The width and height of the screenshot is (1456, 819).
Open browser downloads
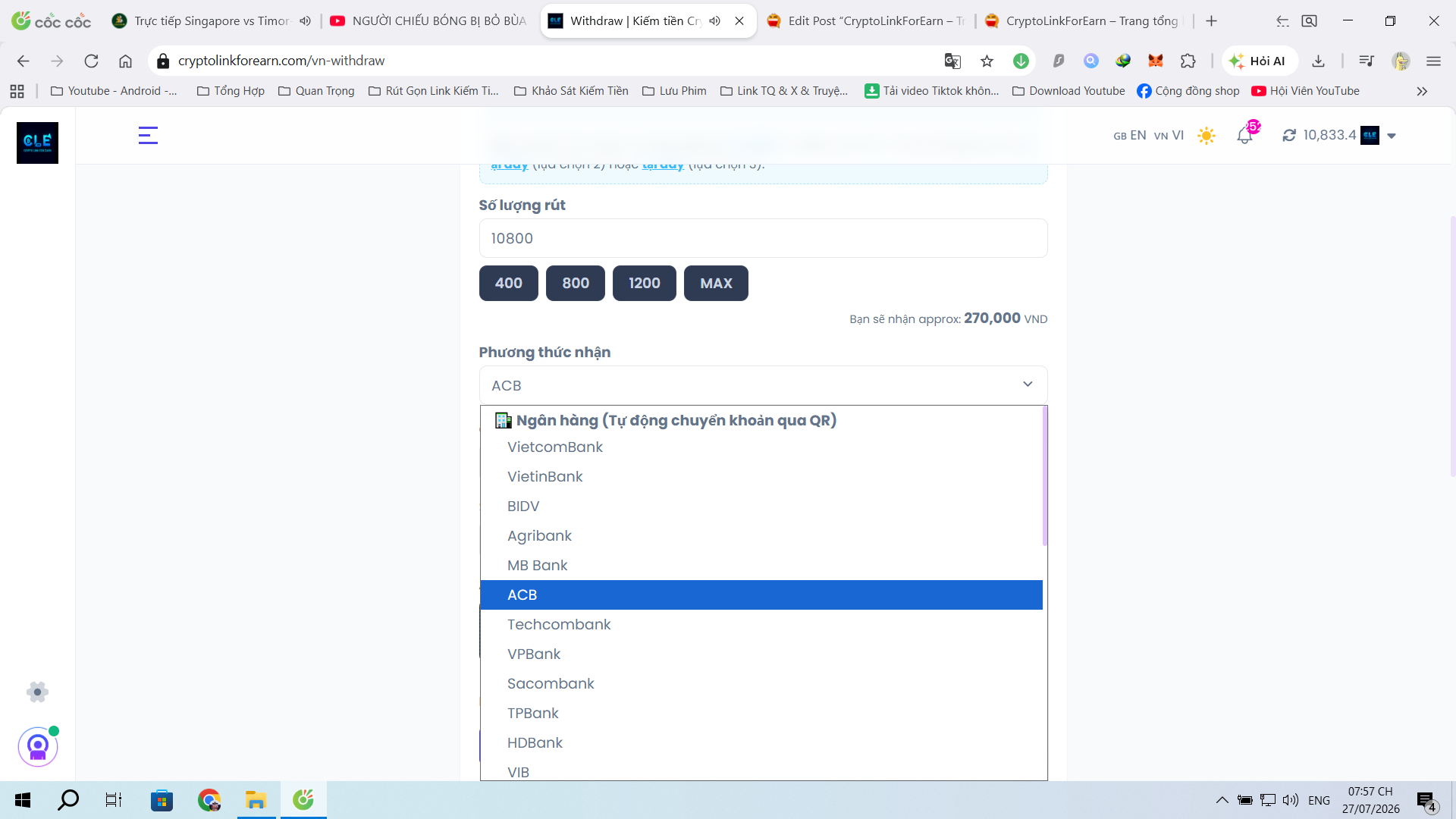click(1318, 61)
